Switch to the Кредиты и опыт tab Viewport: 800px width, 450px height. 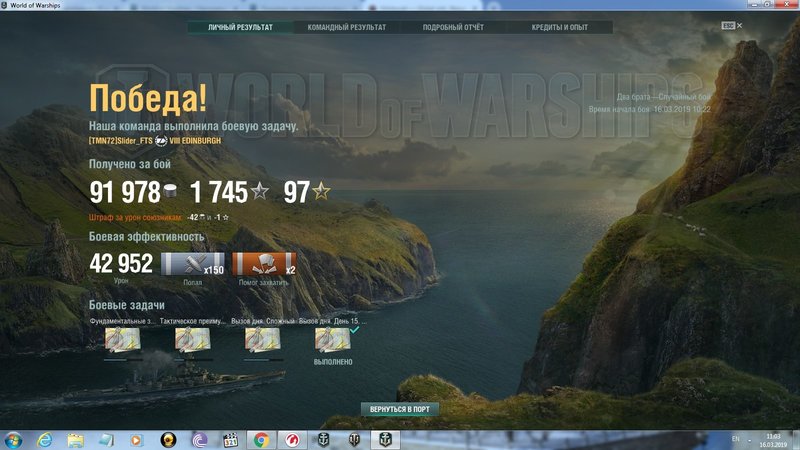tap(560, 27)
